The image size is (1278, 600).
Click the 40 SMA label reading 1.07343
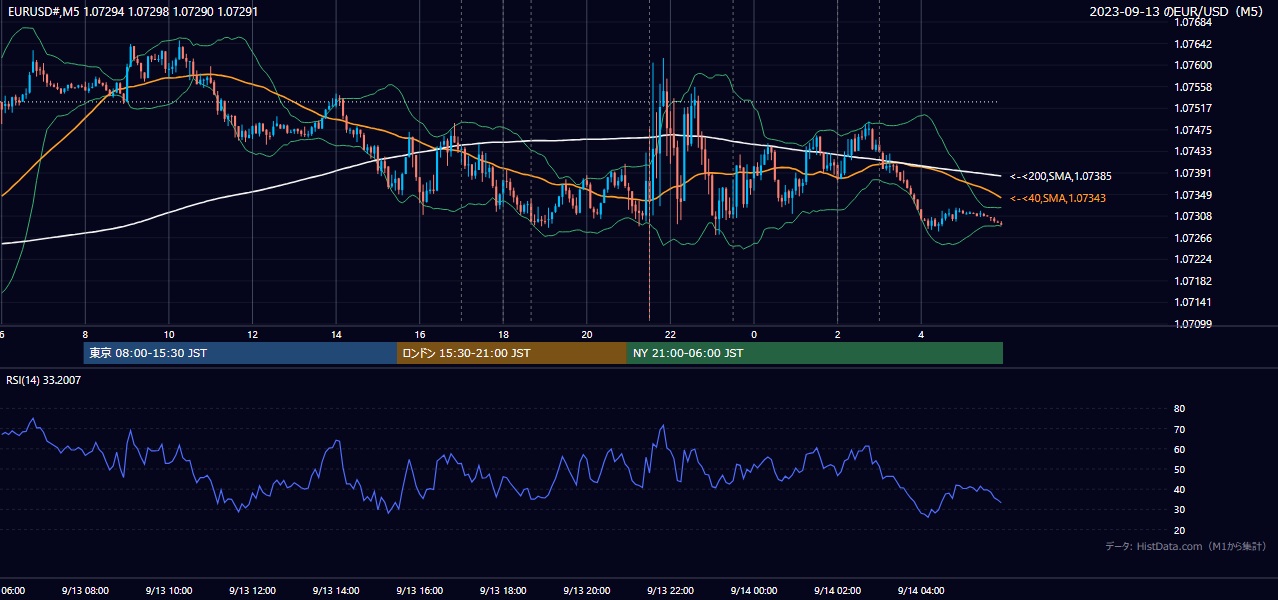tap(1058, 198)
